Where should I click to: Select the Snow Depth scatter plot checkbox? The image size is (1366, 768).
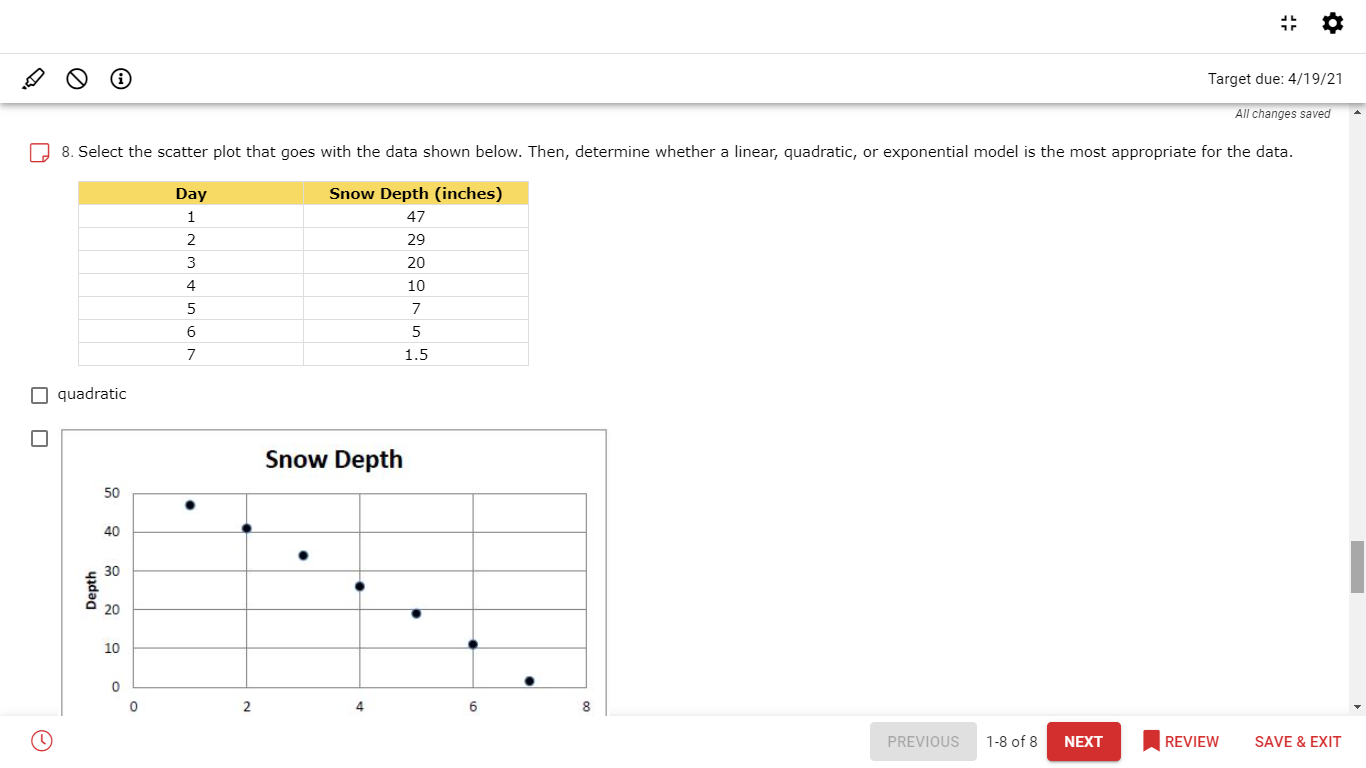tap(39, 438)
